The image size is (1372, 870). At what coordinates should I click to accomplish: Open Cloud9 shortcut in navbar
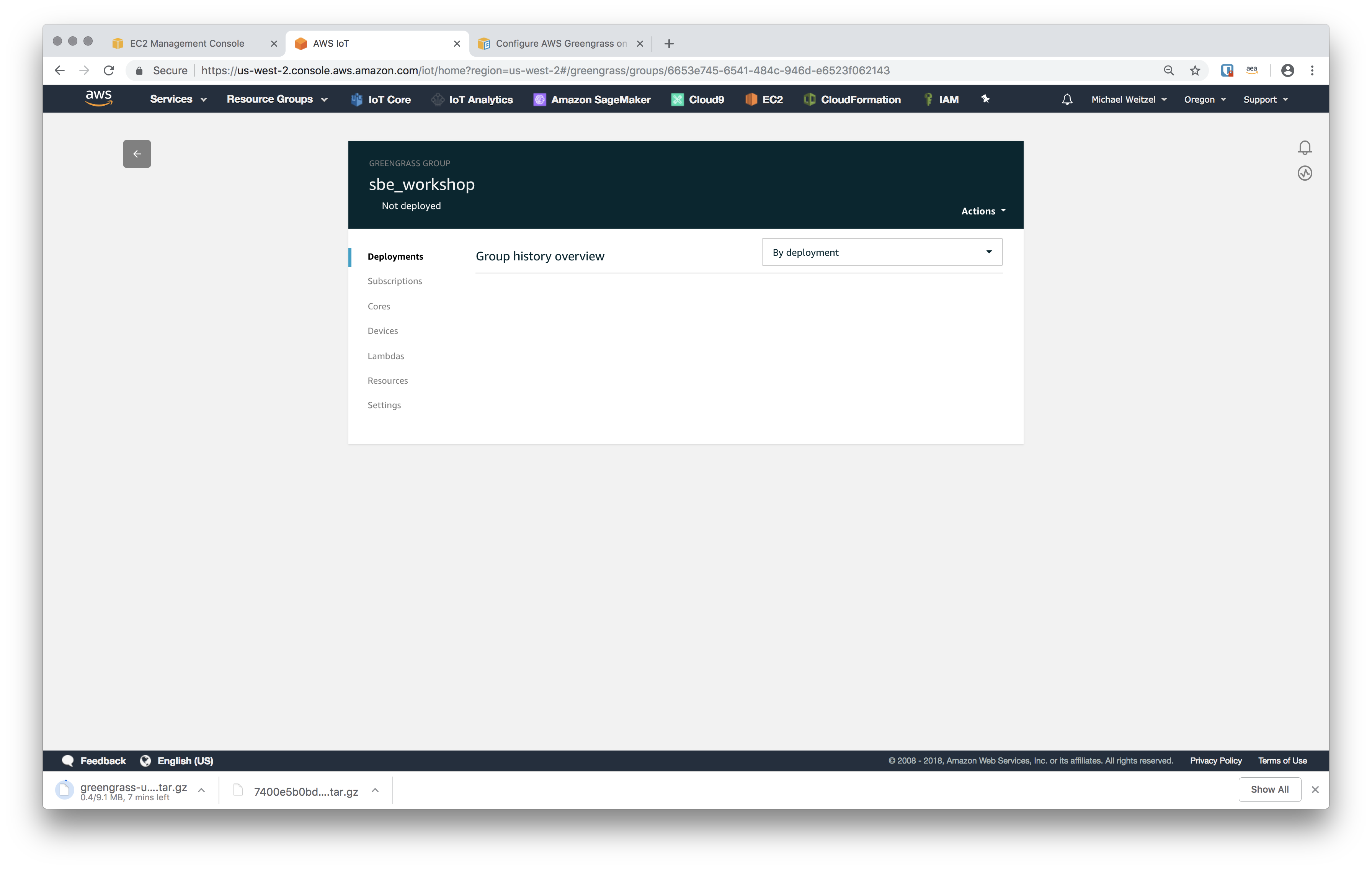coord(697,99)
